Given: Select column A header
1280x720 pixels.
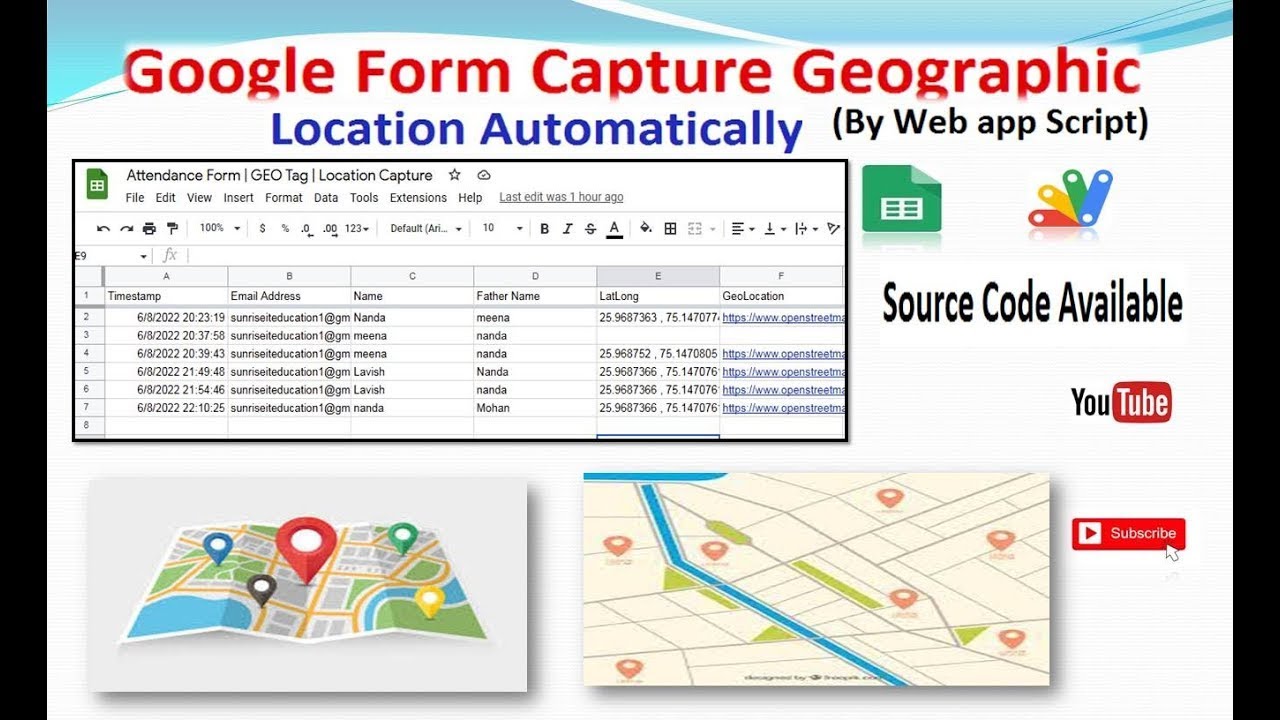Looking at the screenshot, I should tap(166, 276).
